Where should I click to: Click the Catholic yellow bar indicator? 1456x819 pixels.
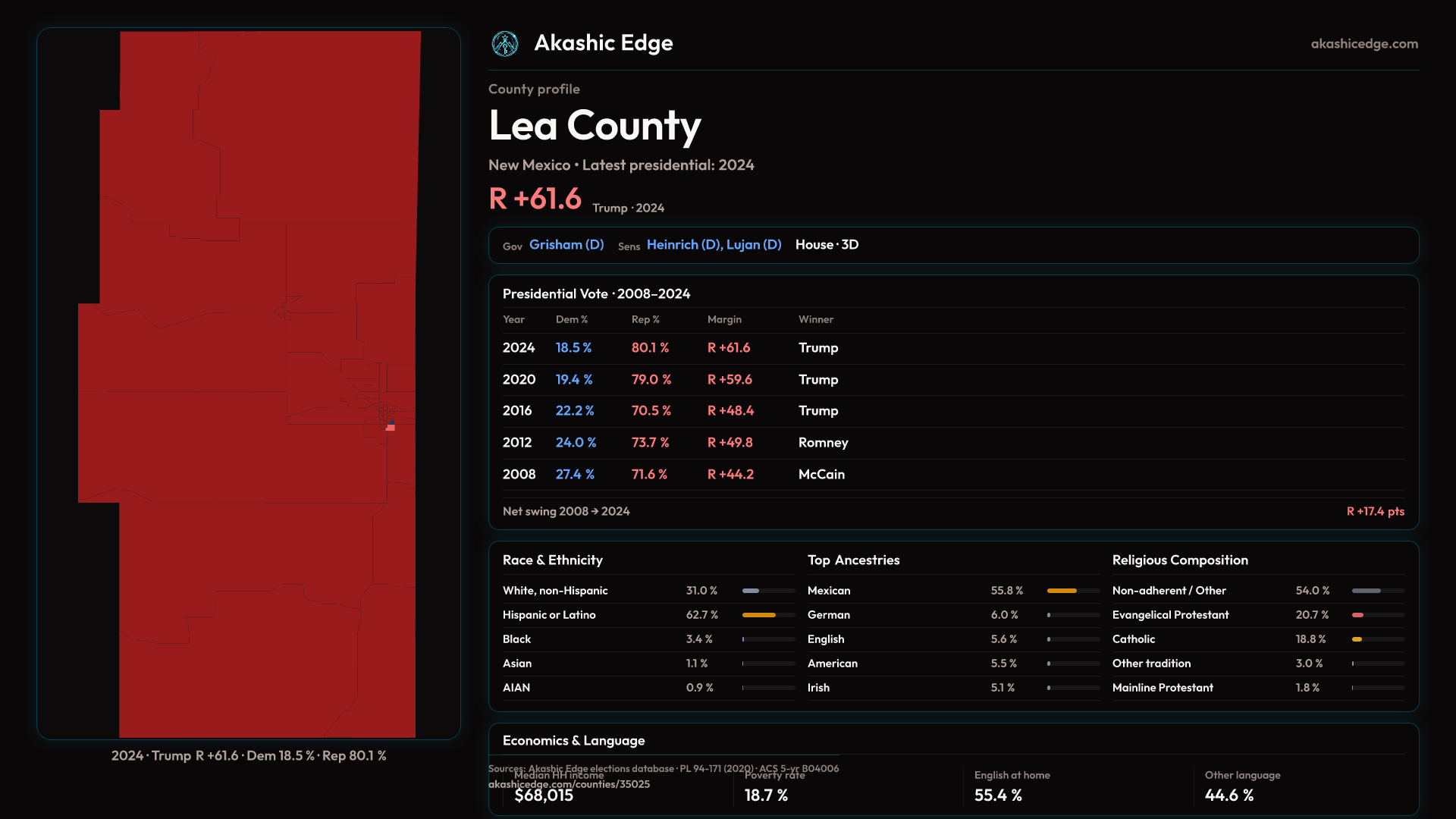(x=1357, y=639)
